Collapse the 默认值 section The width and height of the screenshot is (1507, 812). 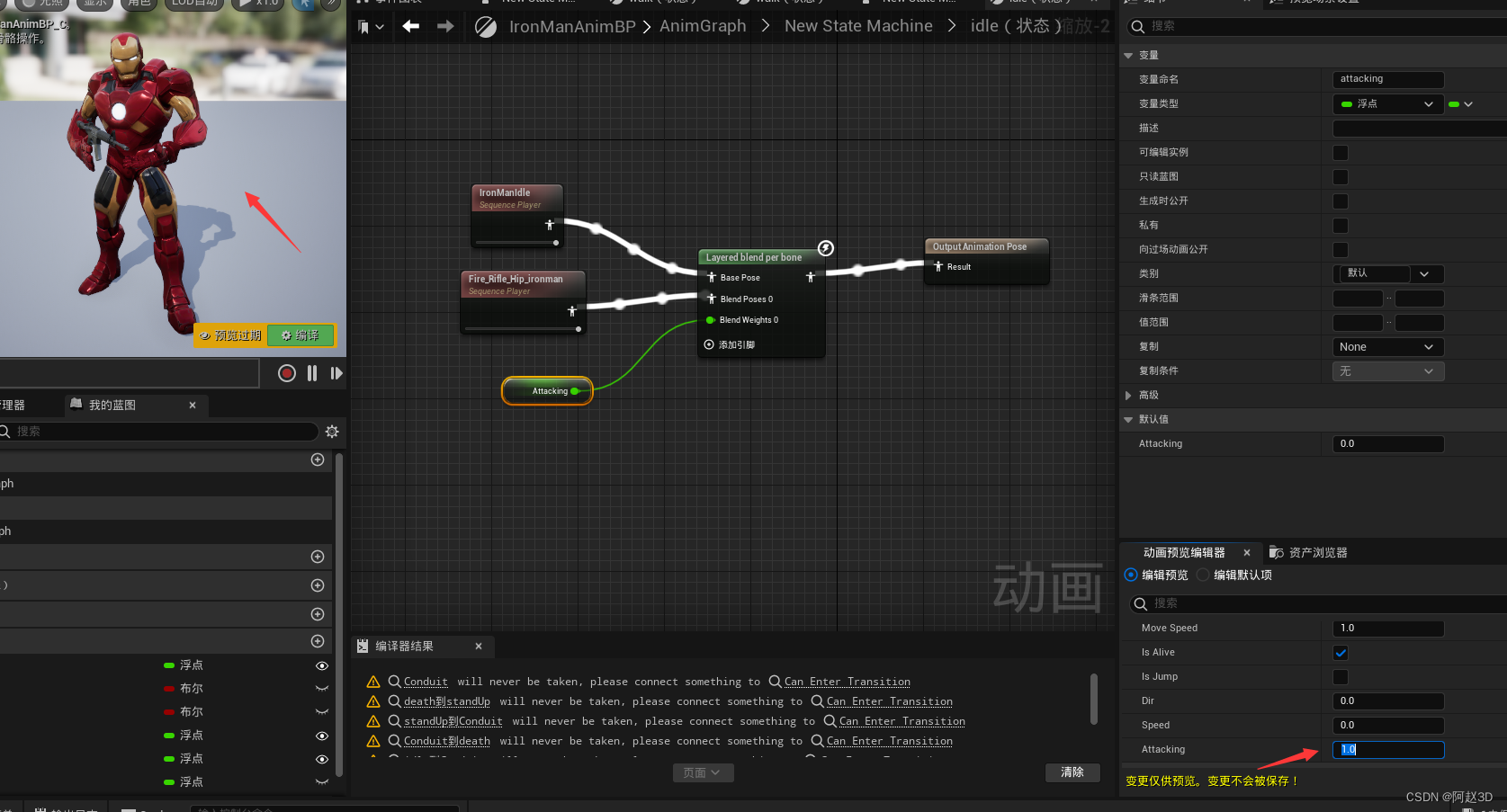point(1128,420)
